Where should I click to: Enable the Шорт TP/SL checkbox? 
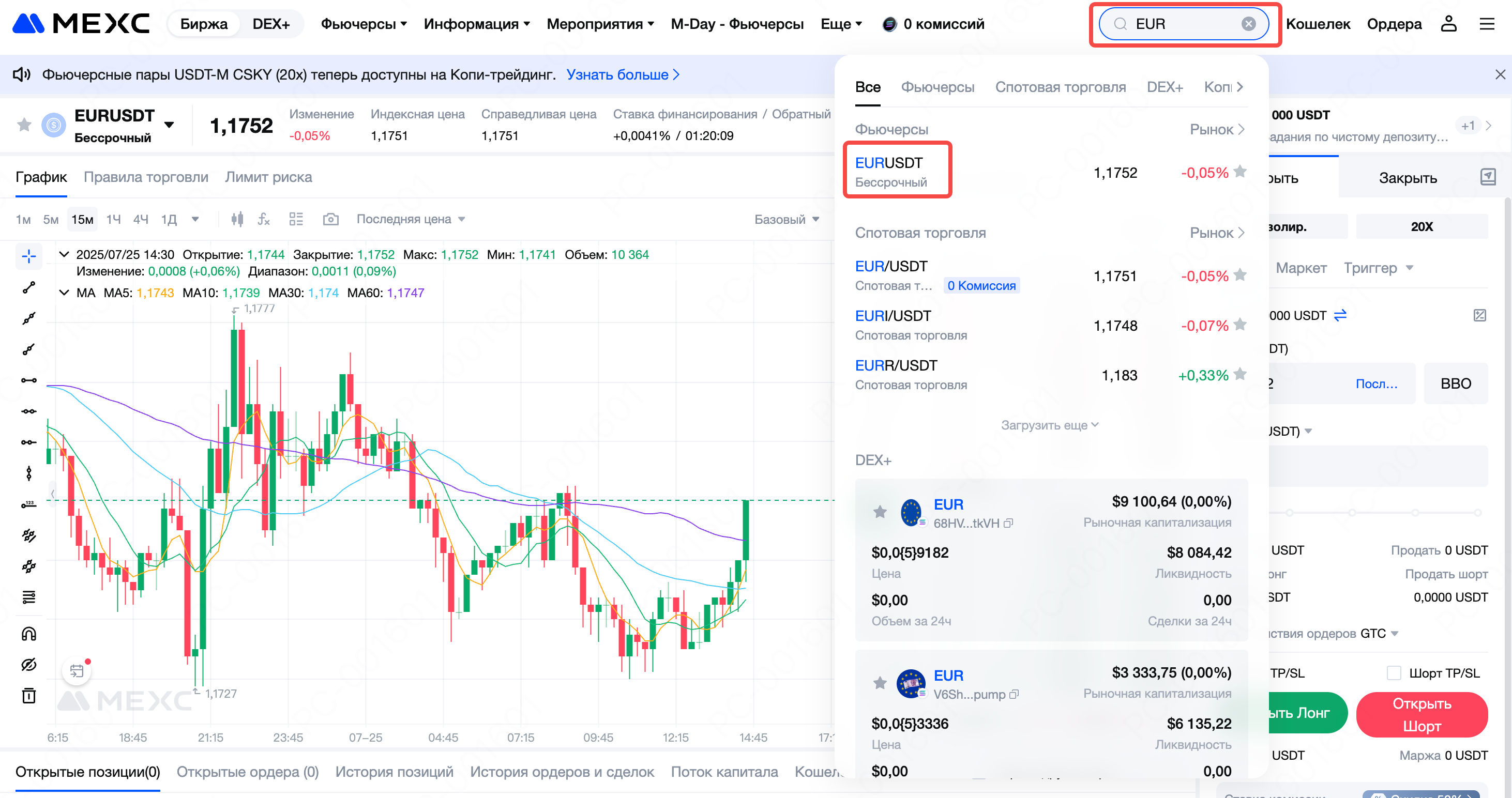click(x=1394, y=673)
